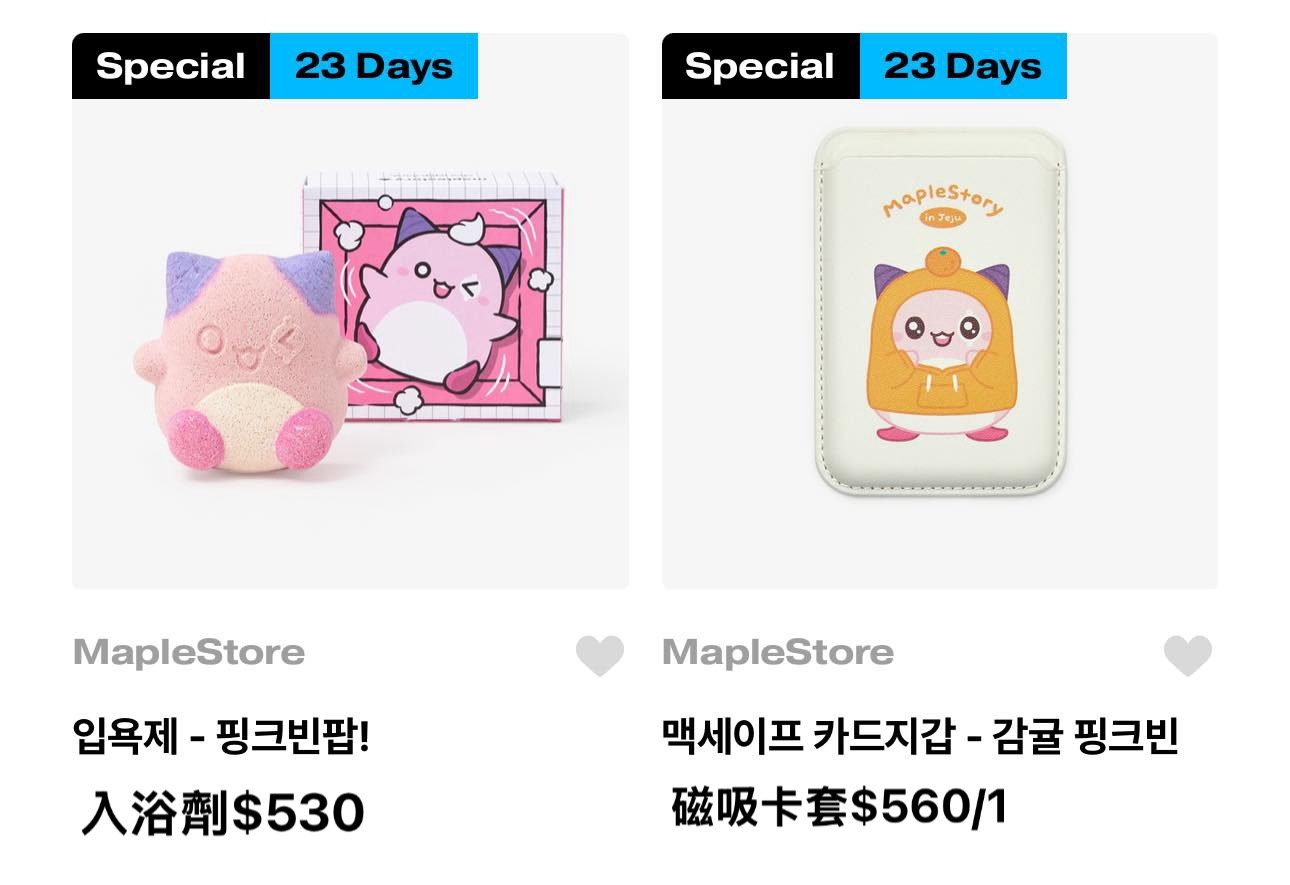The width and height of the screenshot is (1290, 885).
Task: Click the 23 Days badge on bath bomb
Action: tap(374, 66)
